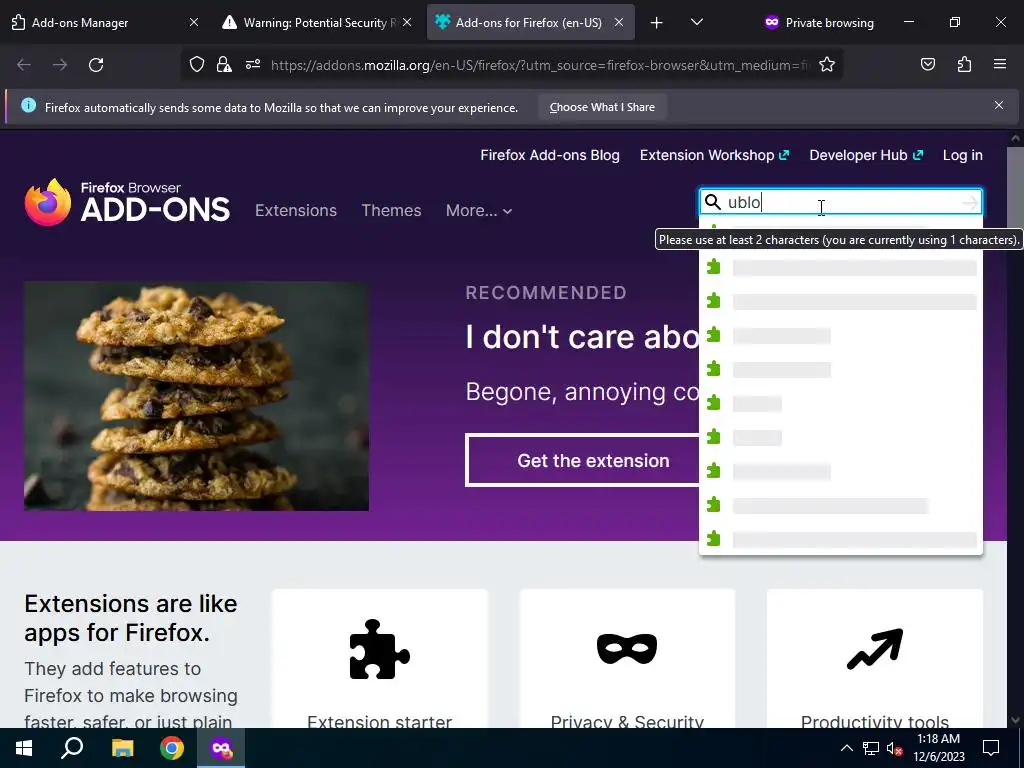Bookmark this page with the star icon
Image resolution: width=1024 pixels, height=768 pixels.
pos(827,65)
